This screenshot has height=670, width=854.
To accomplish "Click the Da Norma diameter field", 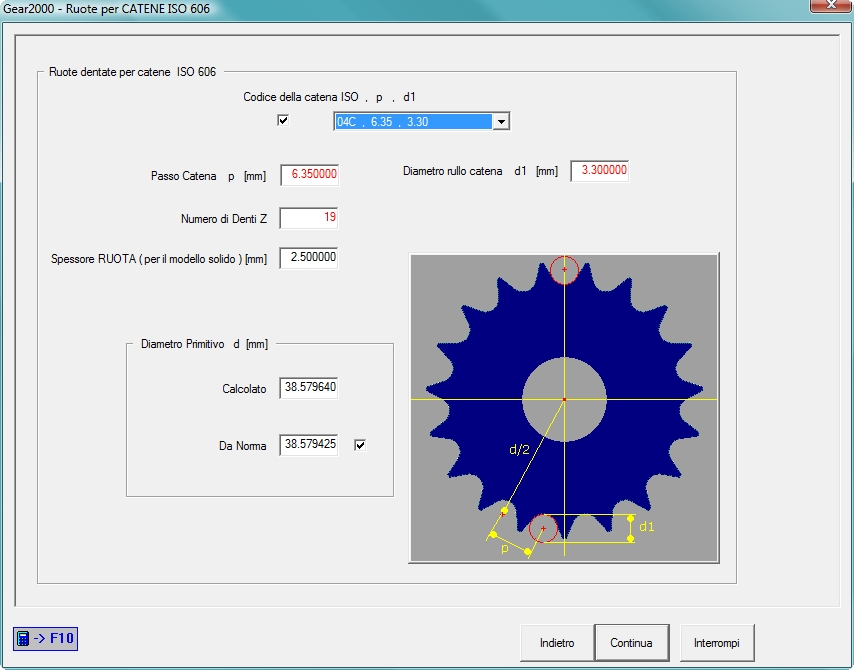I will pos(309,445).
